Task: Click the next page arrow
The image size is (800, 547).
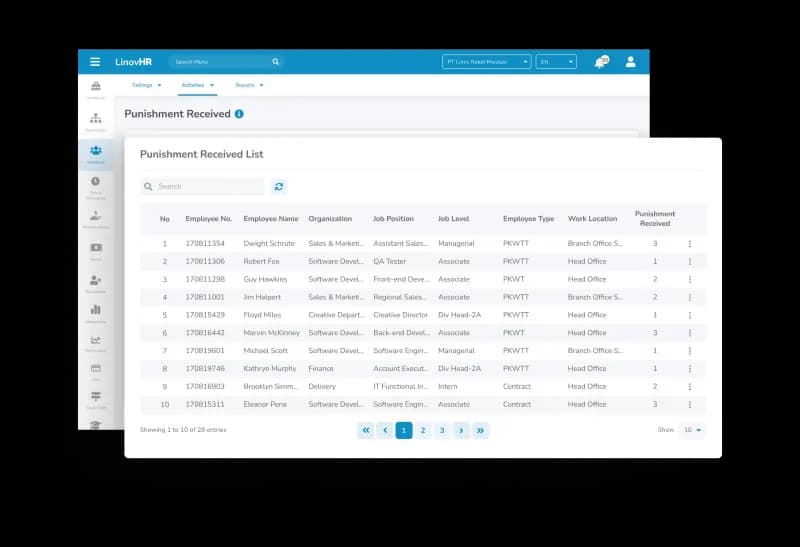Action: [461, 430]
